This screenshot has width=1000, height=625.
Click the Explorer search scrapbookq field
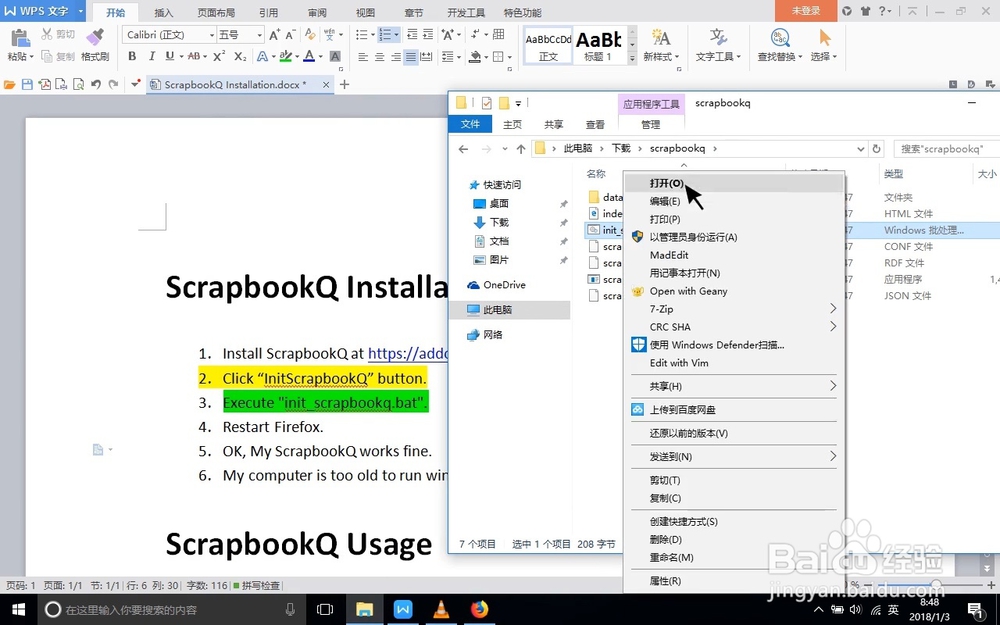[x=946, y=149]
